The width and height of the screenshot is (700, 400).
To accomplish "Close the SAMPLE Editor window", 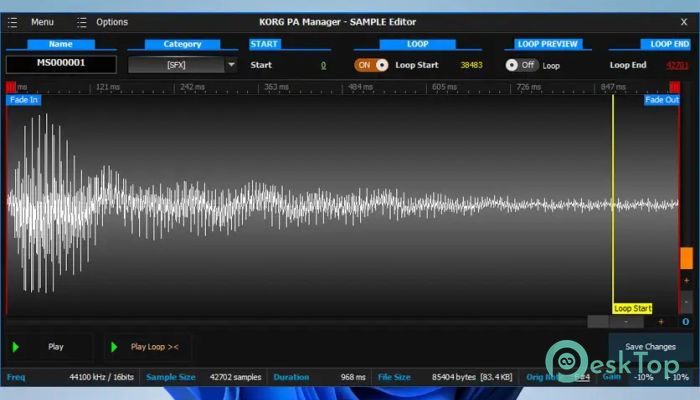I will click(x=684, y=22).
